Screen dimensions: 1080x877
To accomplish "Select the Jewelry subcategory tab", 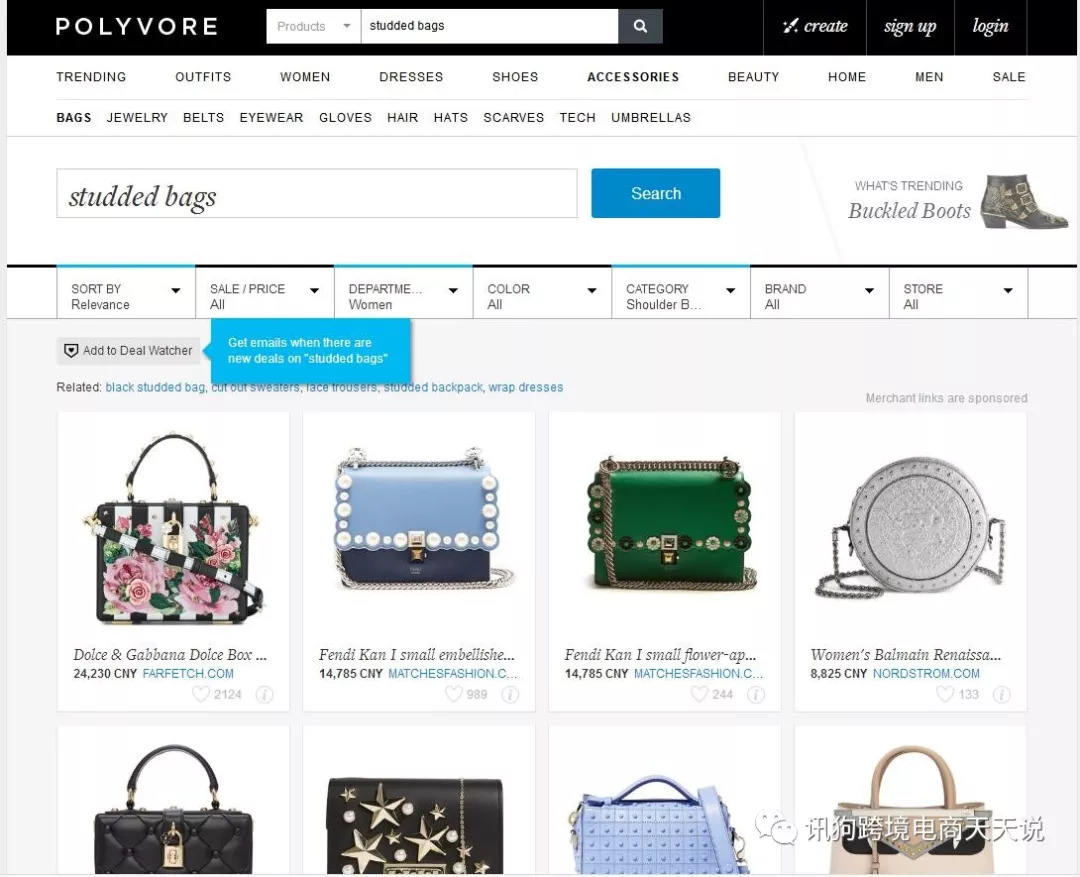I will pyautogui.click(x=137, y=118).
